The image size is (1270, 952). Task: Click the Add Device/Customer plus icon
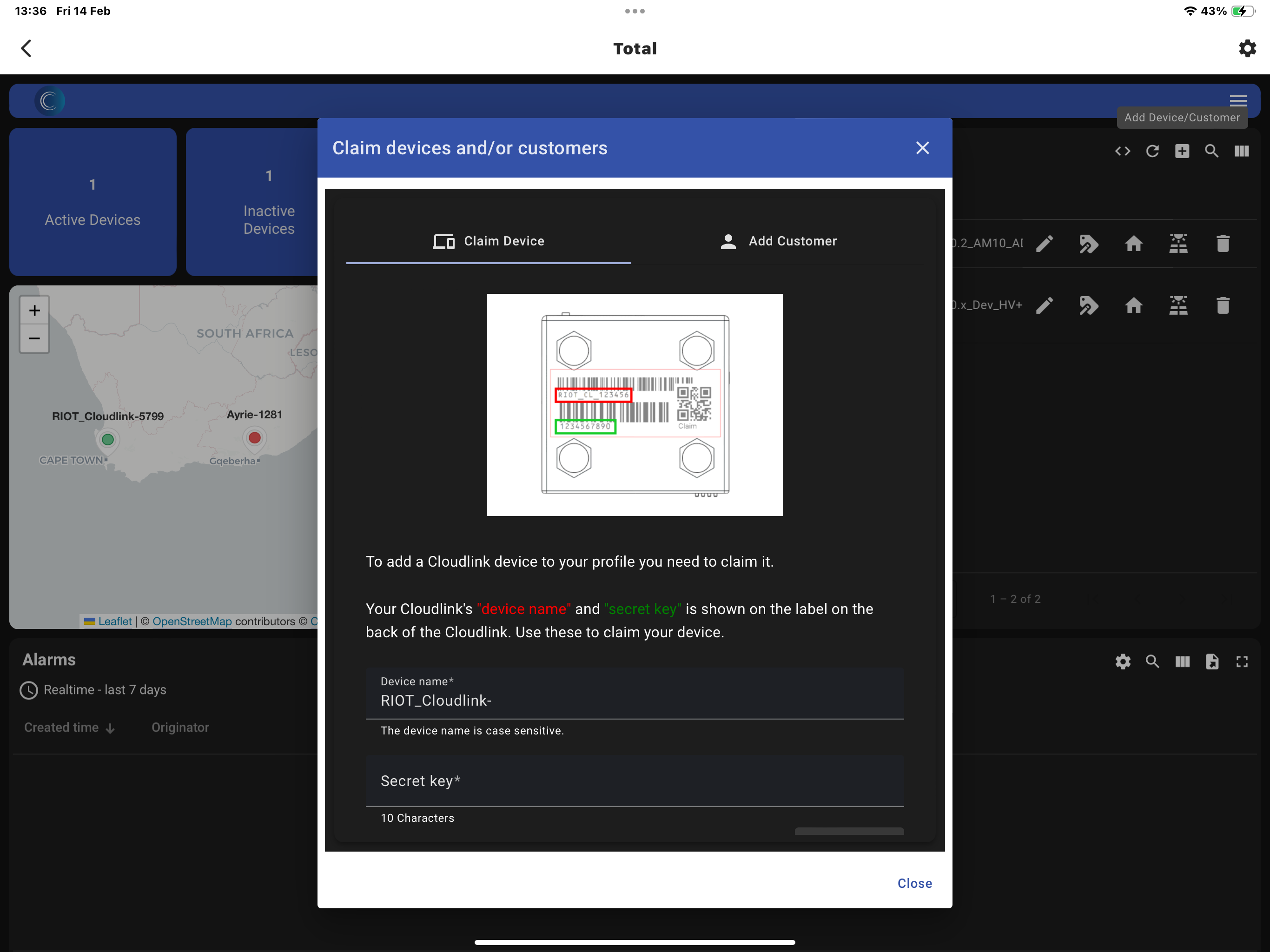[x=1182, y=151]
